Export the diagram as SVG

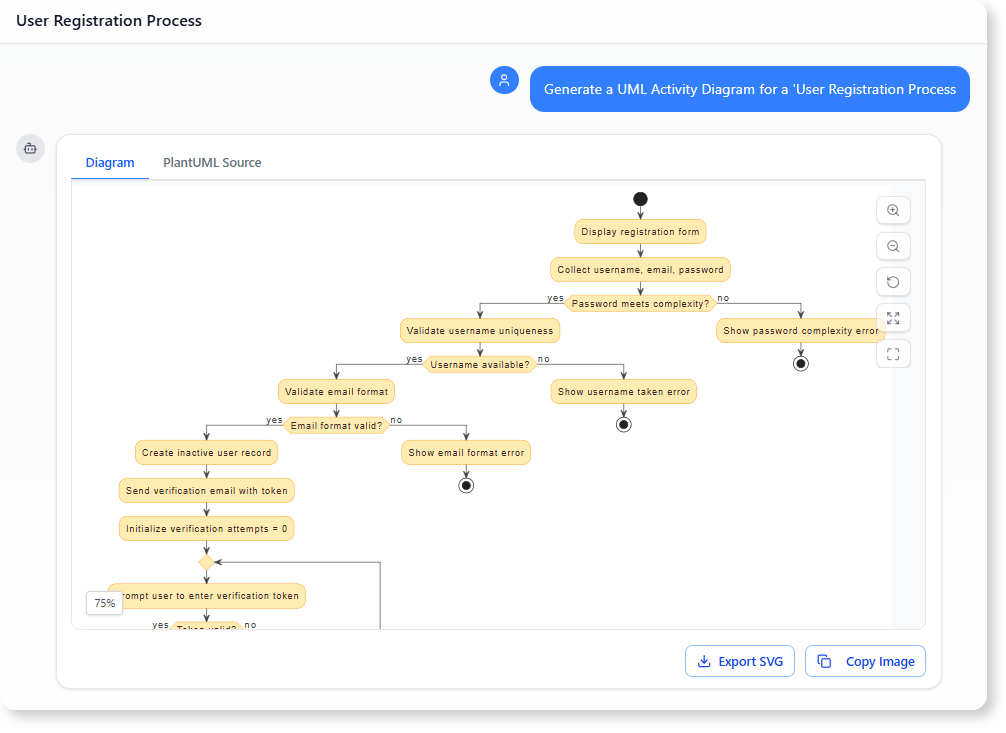[740, 661]
